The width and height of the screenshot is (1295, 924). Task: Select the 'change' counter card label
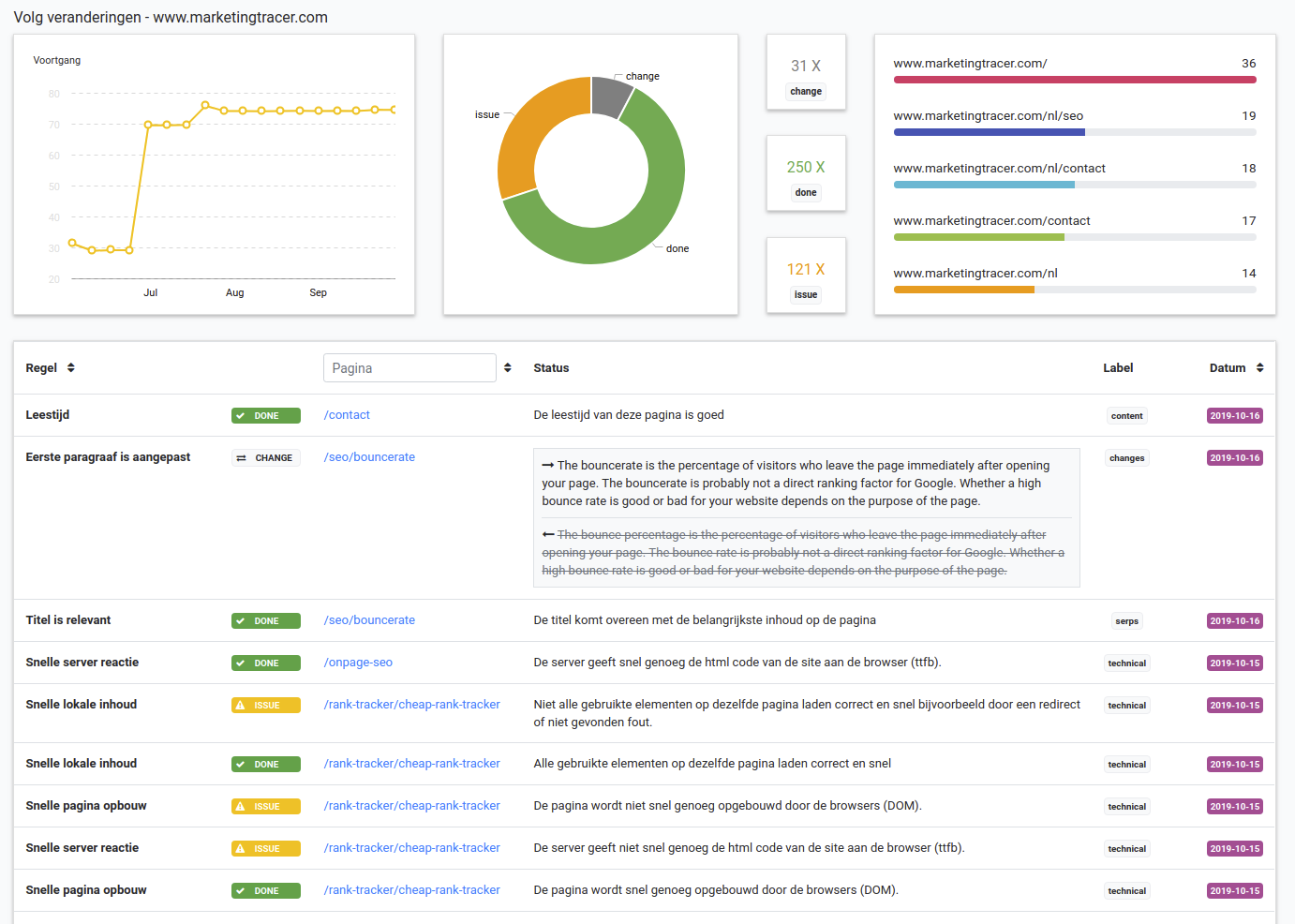(x=806, y=92)
